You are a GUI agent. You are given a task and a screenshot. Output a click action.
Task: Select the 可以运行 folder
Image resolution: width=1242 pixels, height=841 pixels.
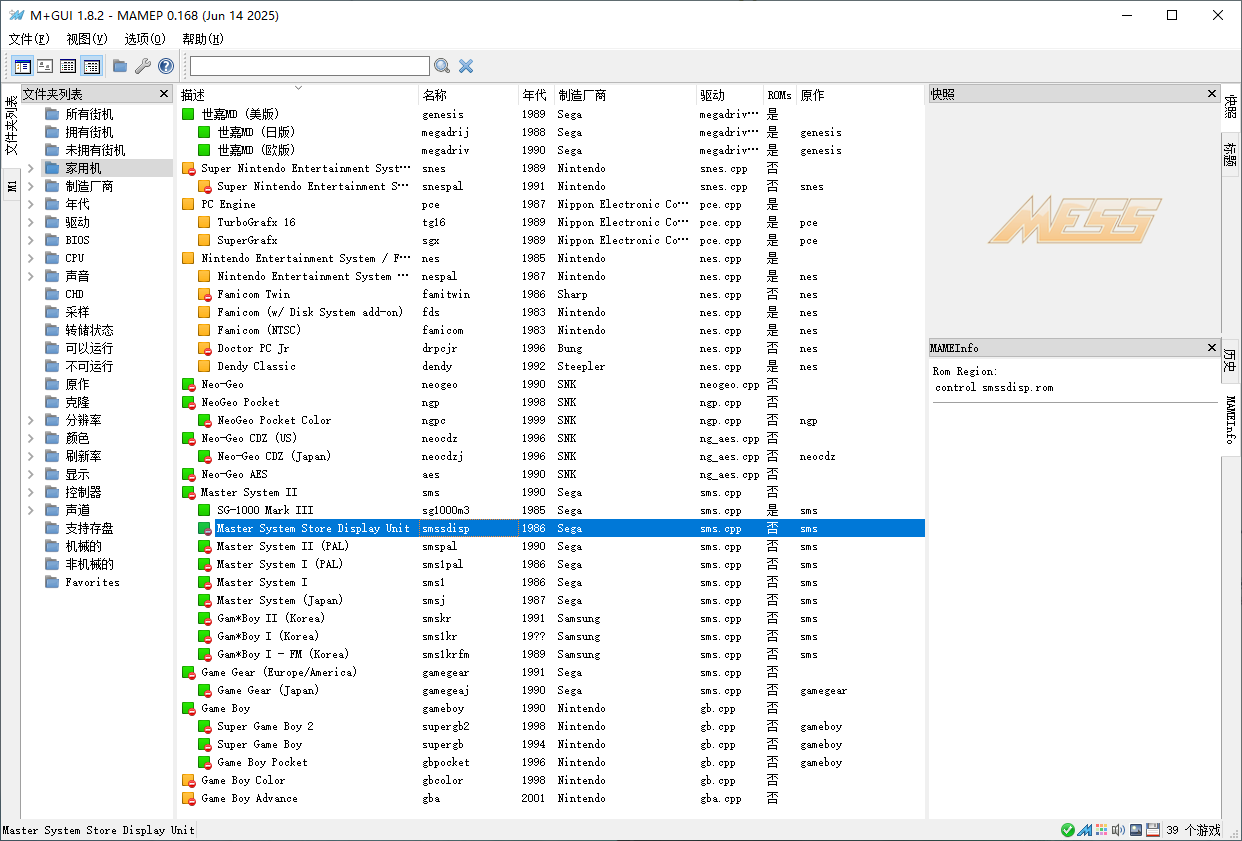pos(89,348)
